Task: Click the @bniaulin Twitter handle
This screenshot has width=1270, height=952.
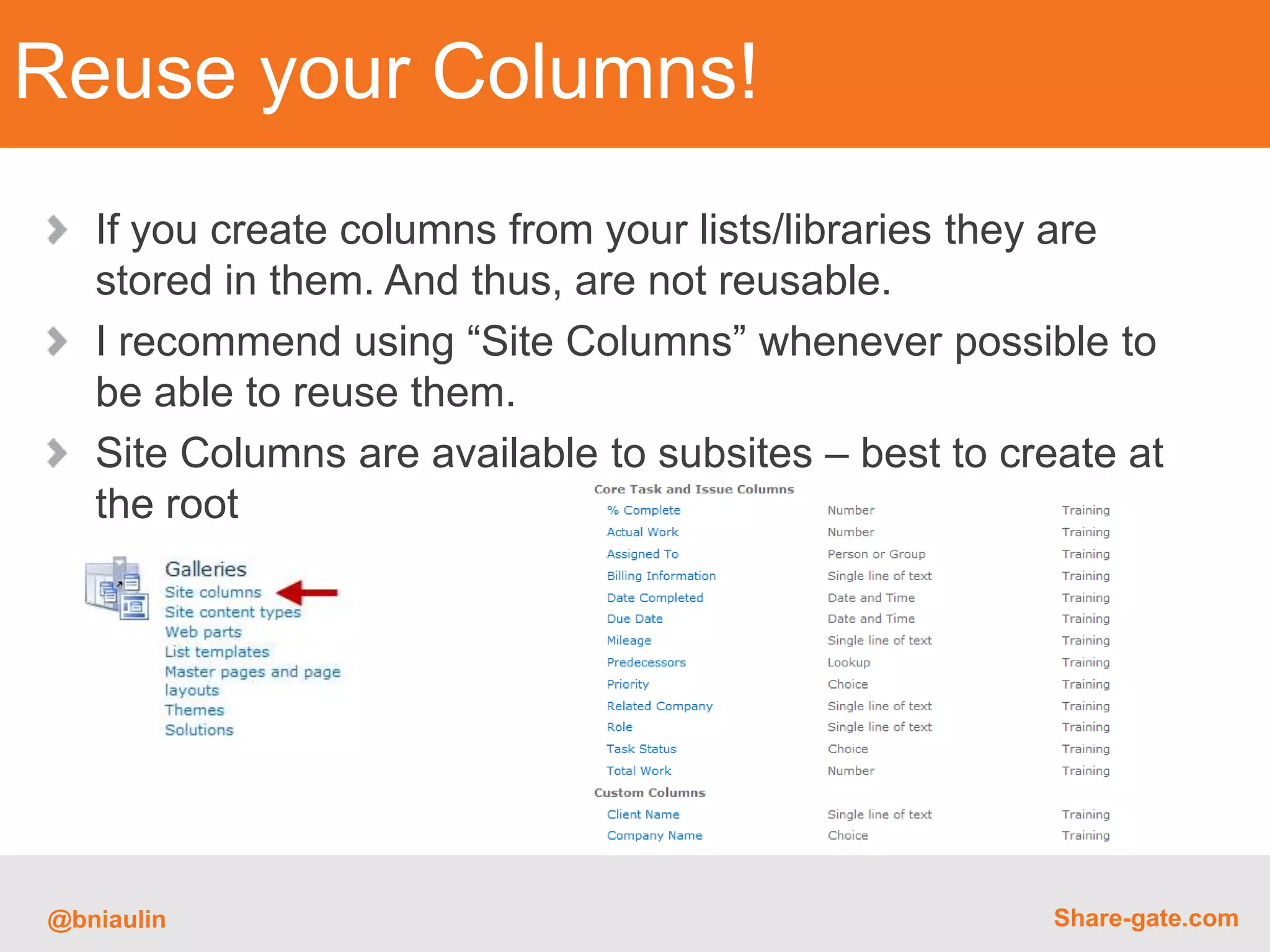Action: click(107, 919)
